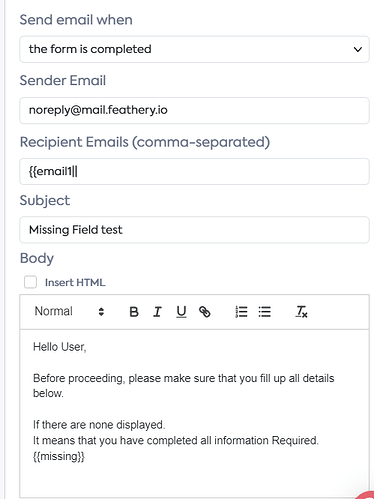
Task: Click the {{missing}} placeholder in body
Action: 59,456
